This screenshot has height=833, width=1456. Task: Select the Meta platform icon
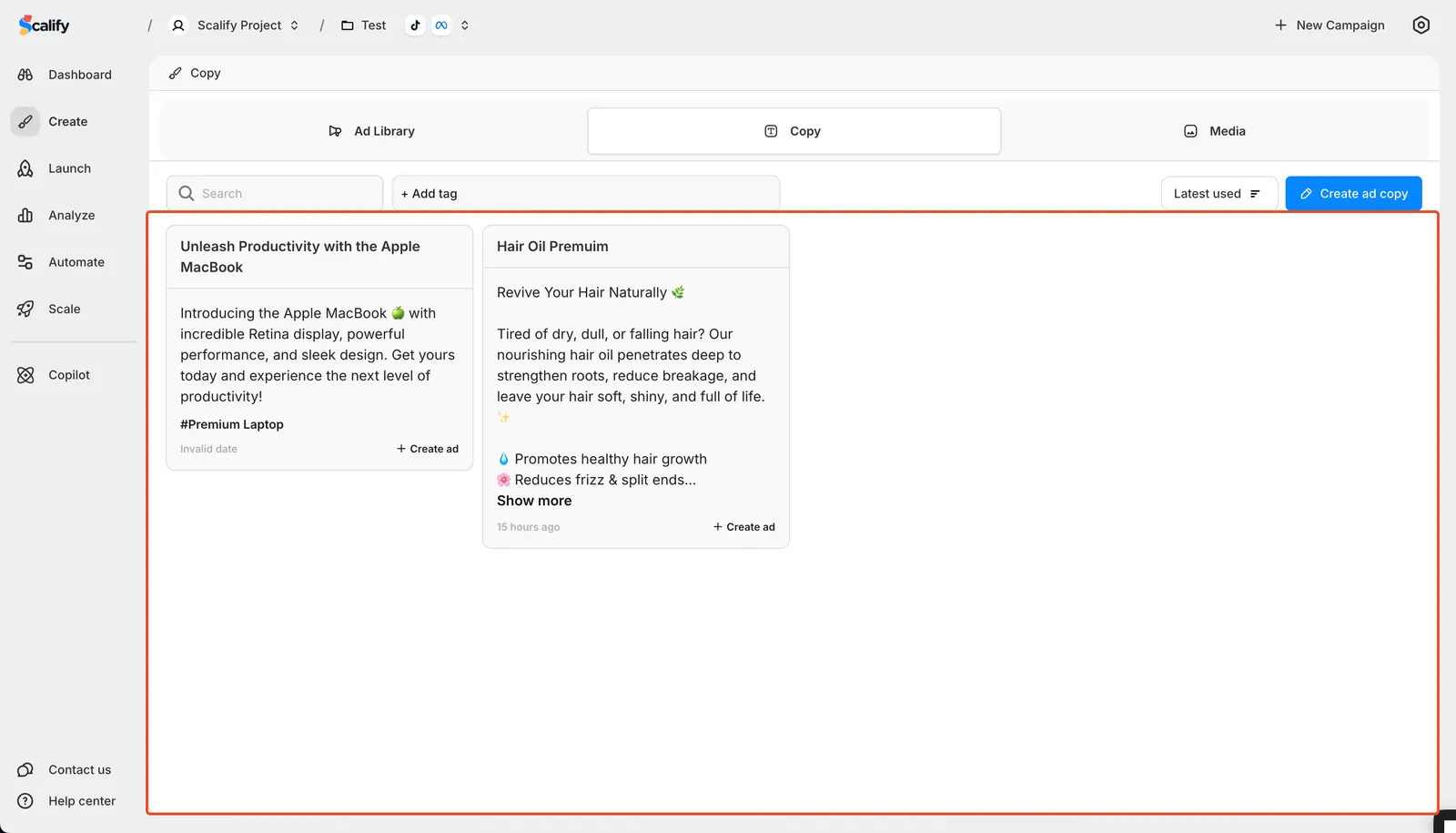[x=441, y=25]
